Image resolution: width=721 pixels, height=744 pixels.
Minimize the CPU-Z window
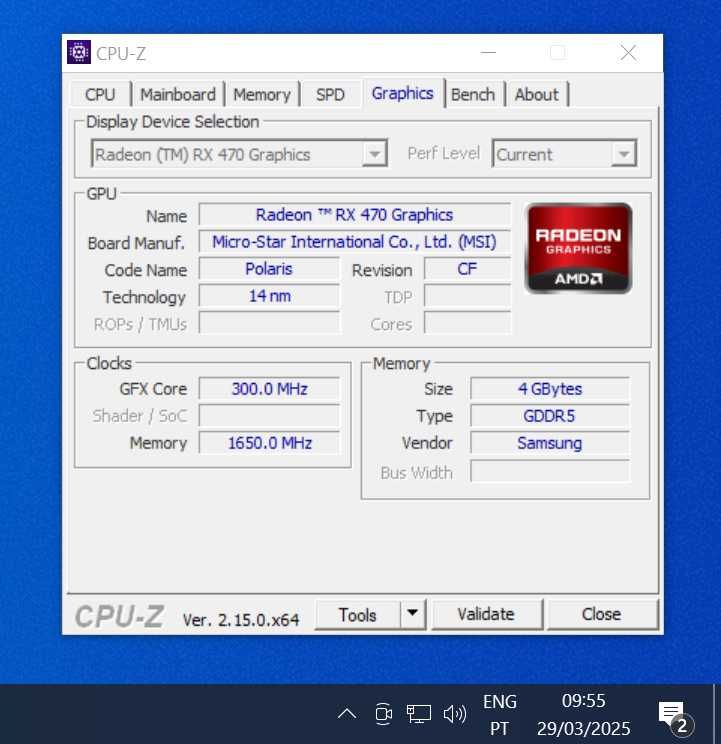click(x=489, y=53)
